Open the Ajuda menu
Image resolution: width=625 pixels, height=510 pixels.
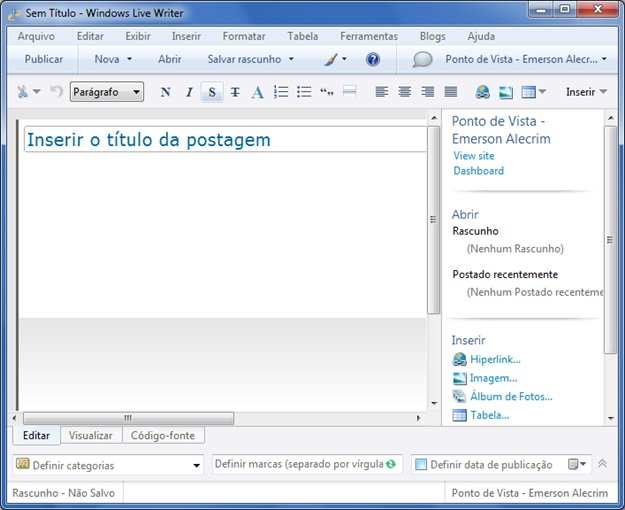pyautogui.click(x=481, y=36)
